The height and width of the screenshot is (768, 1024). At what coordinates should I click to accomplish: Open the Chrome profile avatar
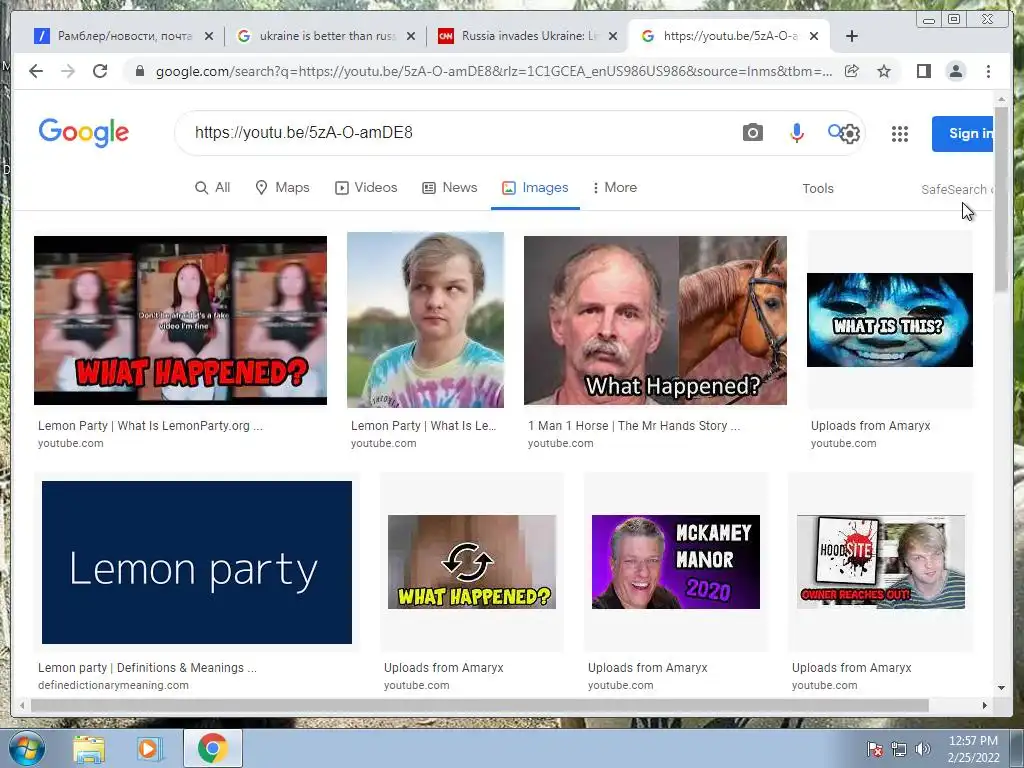point(955,71)
